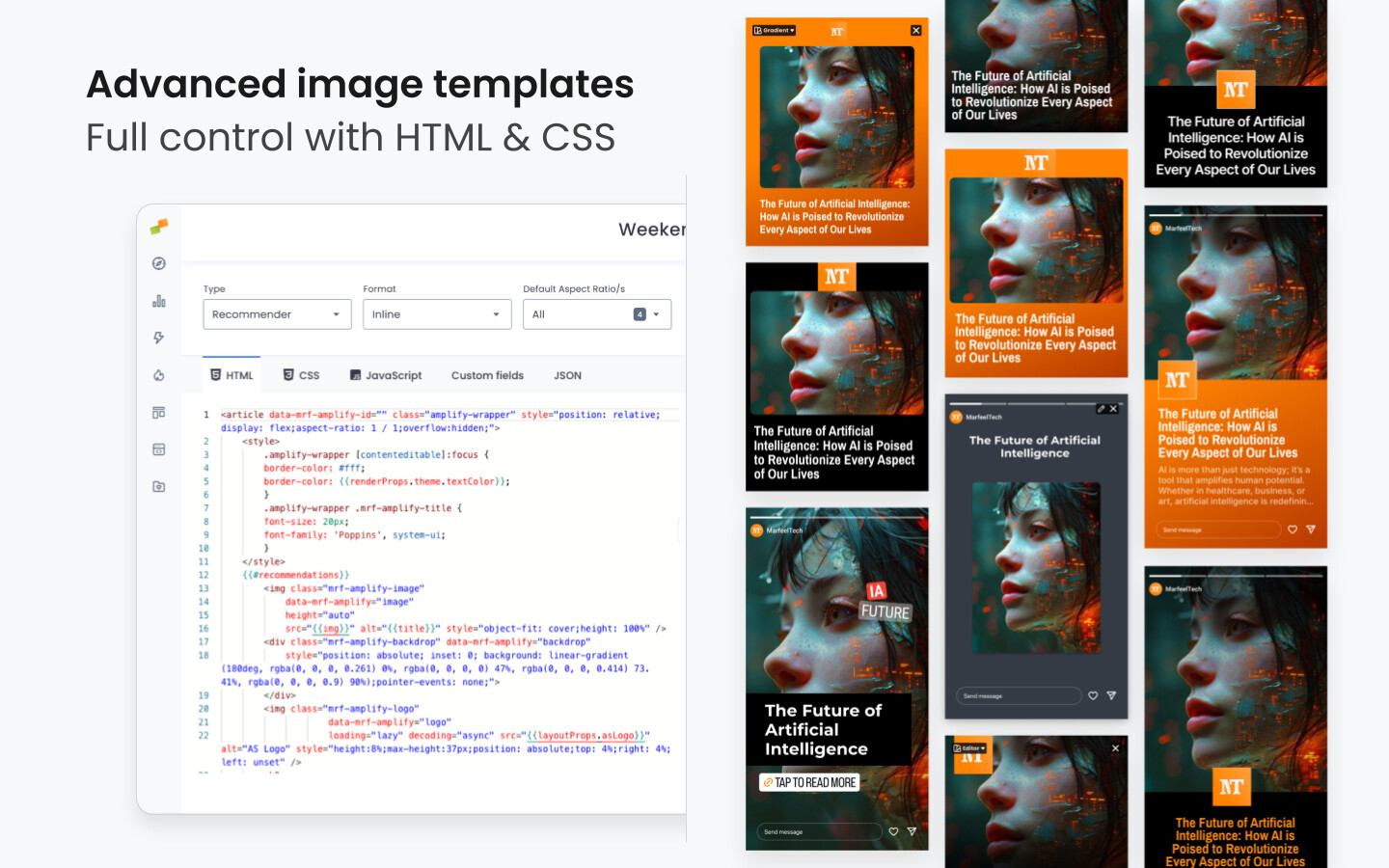The image size is (1389, 868).
Task: Select the flame icon in the sidebar
Action: (x=159, y=375)
